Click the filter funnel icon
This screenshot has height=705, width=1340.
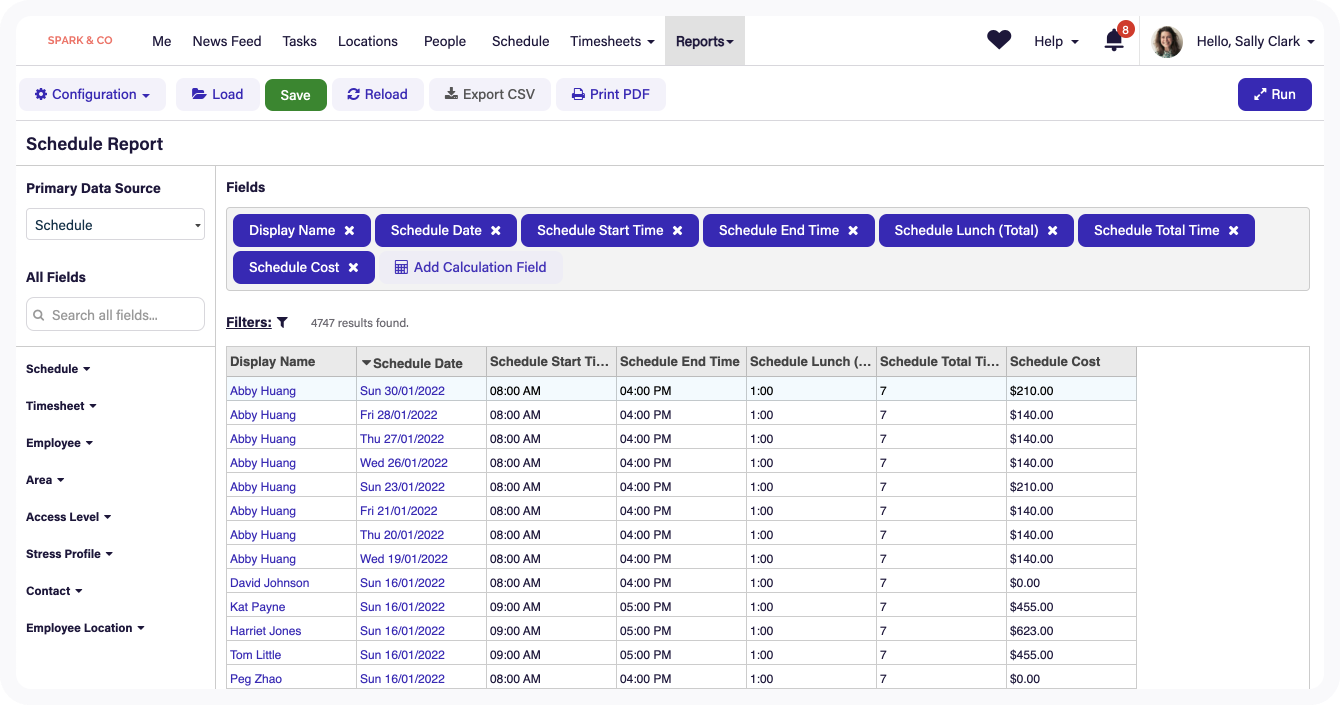(283, 322)
